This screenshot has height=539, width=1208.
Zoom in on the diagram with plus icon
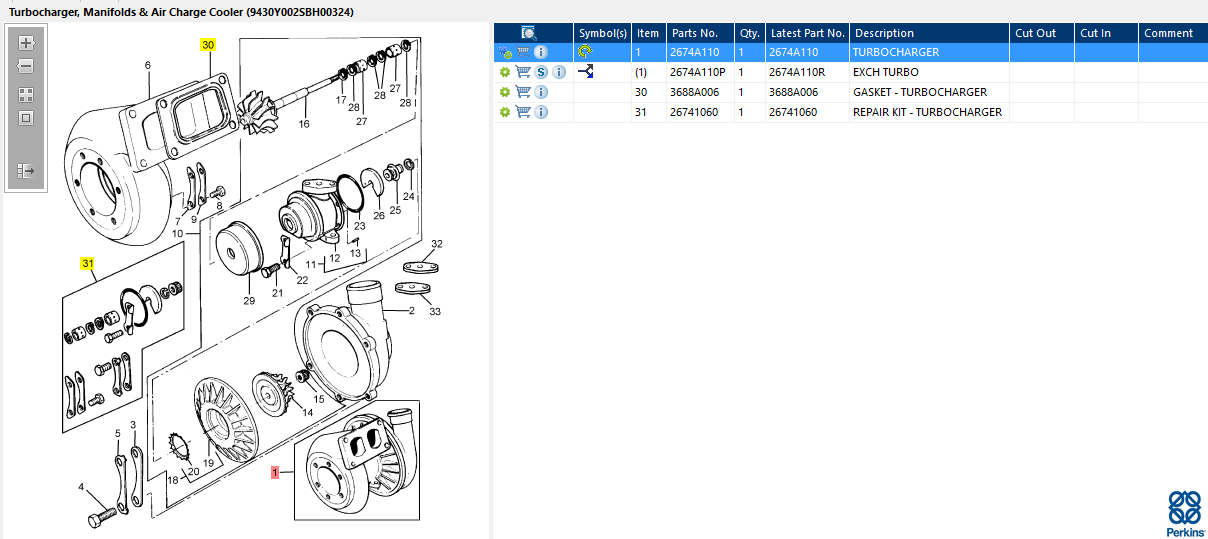coord(26,43)
